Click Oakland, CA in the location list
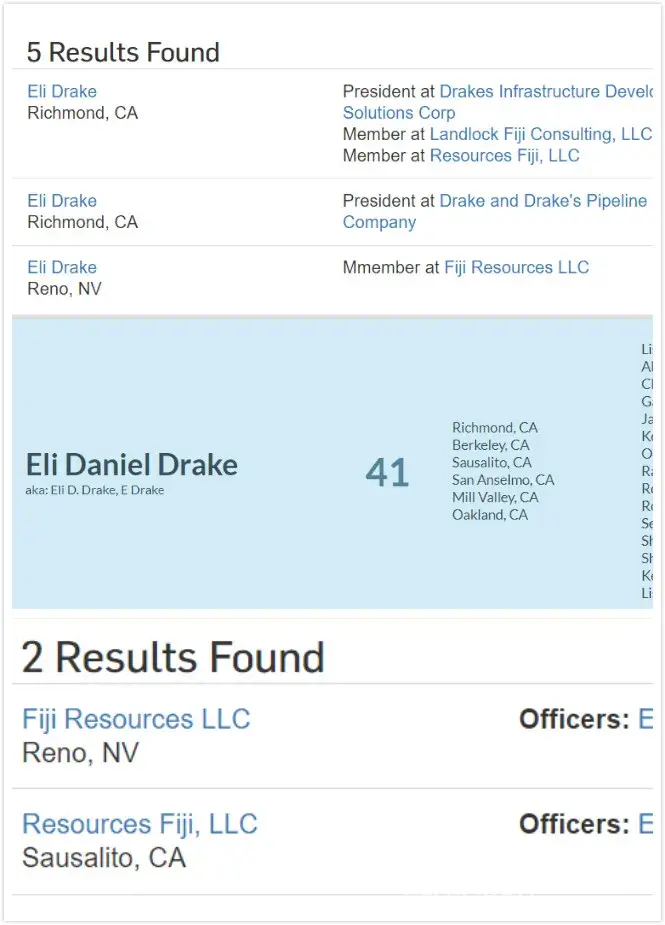665x925 pixels. click(490, 515)
